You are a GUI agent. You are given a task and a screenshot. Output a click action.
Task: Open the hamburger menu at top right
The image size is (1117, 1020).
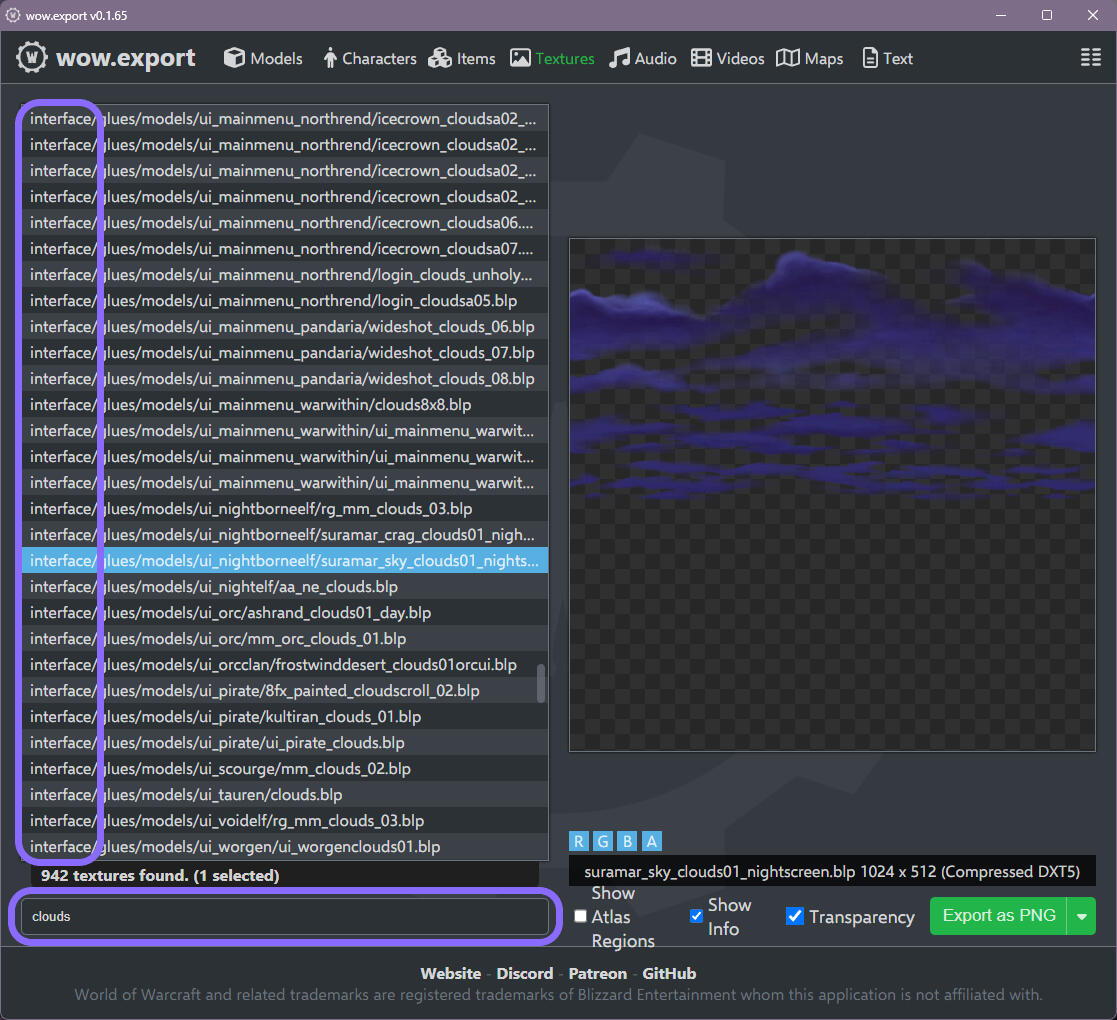coord(1090,58)
